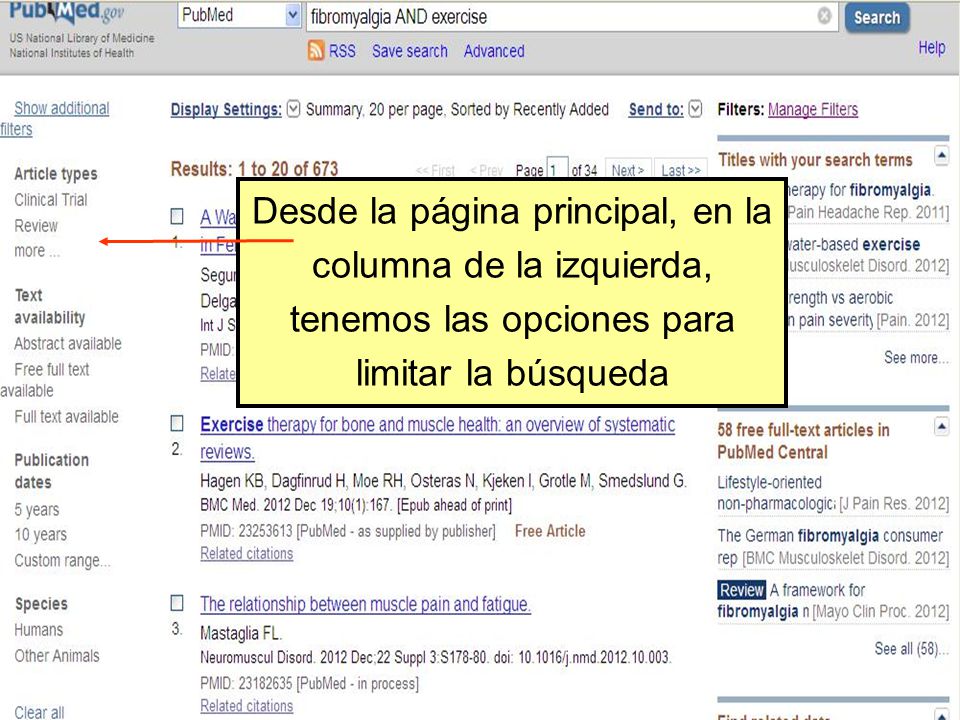Open Custom range date filter

(x=62, y=560)
